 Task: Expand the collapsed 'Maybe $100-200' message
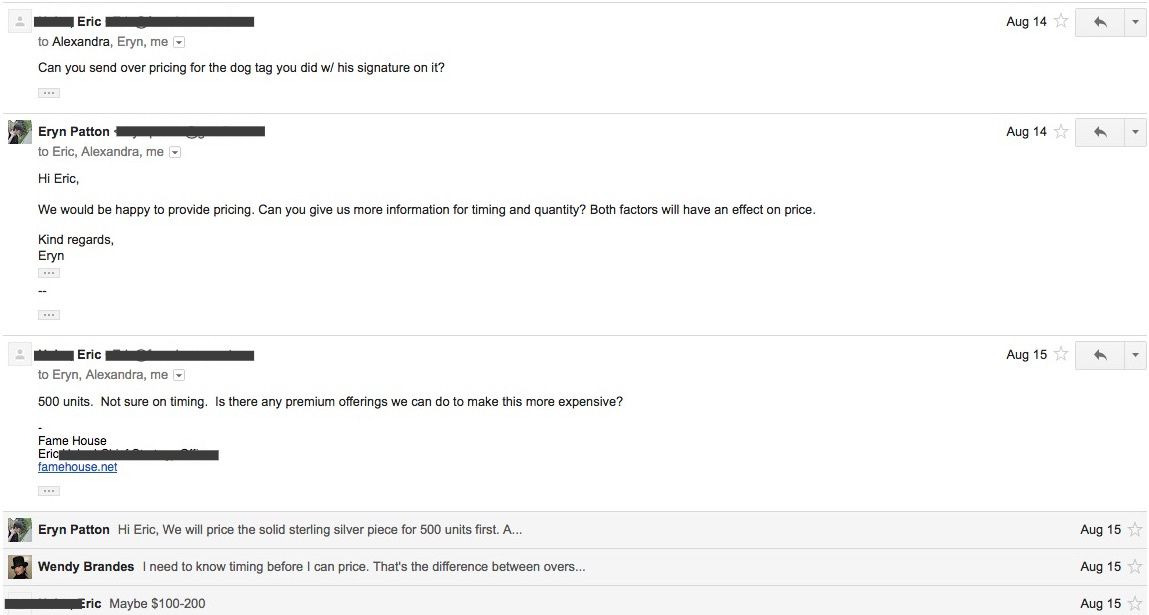(500, 604)
